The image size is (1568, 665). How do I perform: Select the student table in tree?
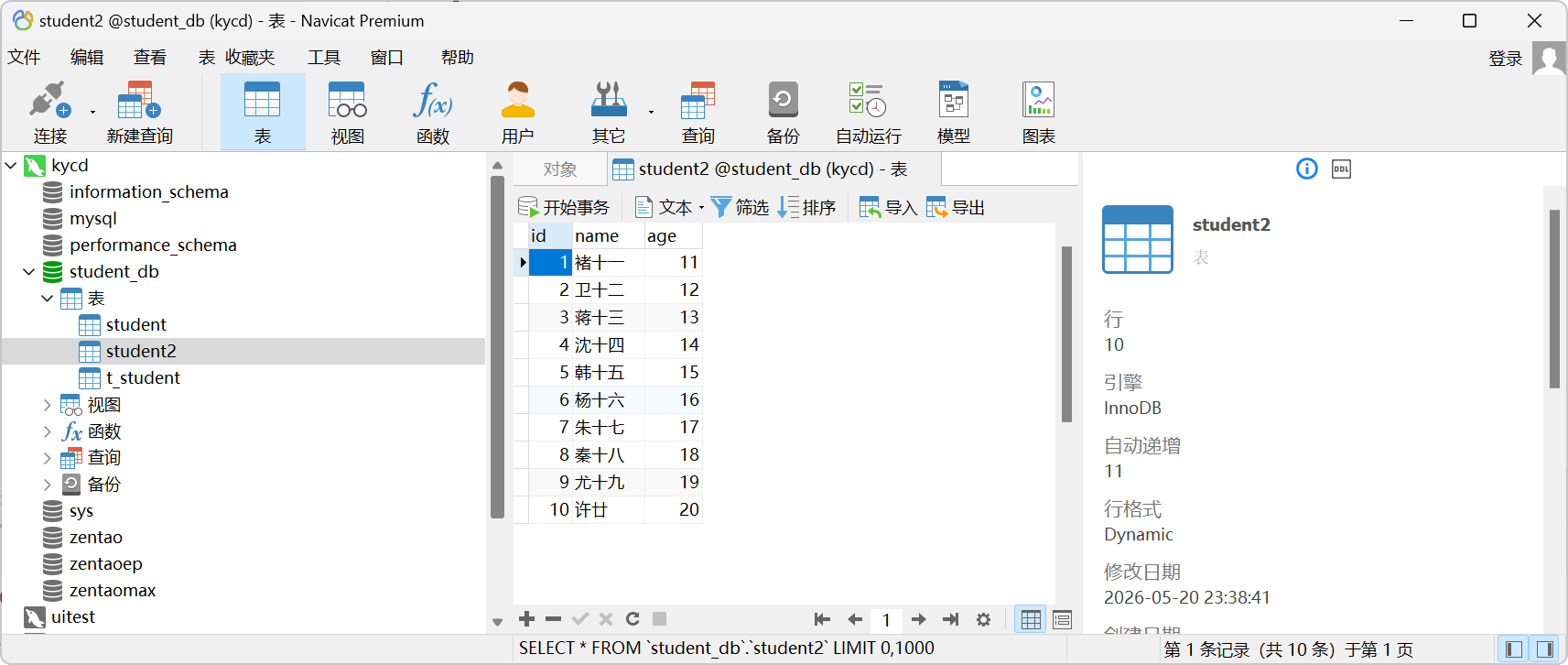pyautogui.click(x=135, y=325)
